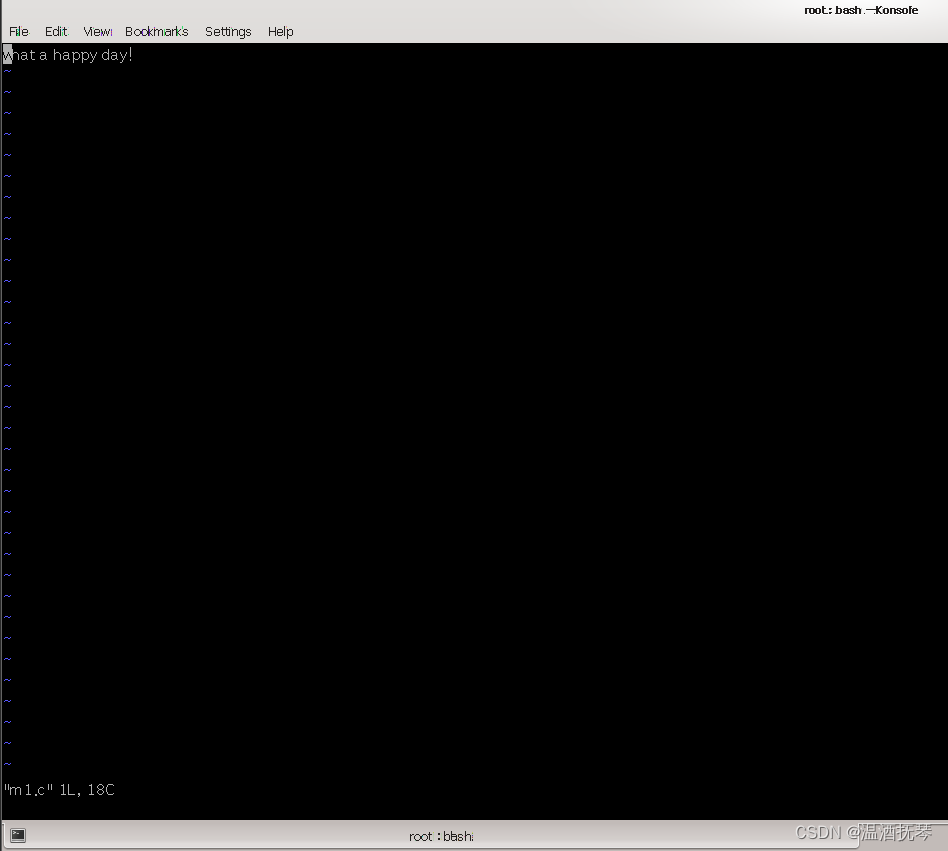Image resolution: width=948 pixels, height=851 pixels.
Task: Open the Settings menu
Action: [x=228, y=31]
